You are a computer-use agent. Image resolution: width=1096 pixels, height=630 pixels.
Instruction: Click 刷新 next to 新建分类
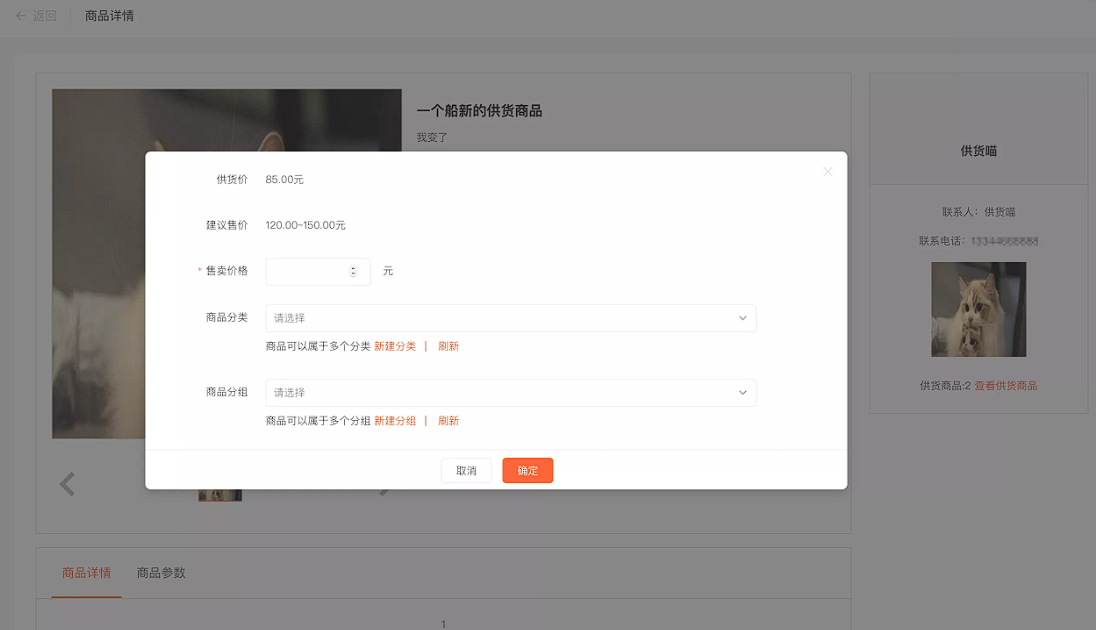449,346
